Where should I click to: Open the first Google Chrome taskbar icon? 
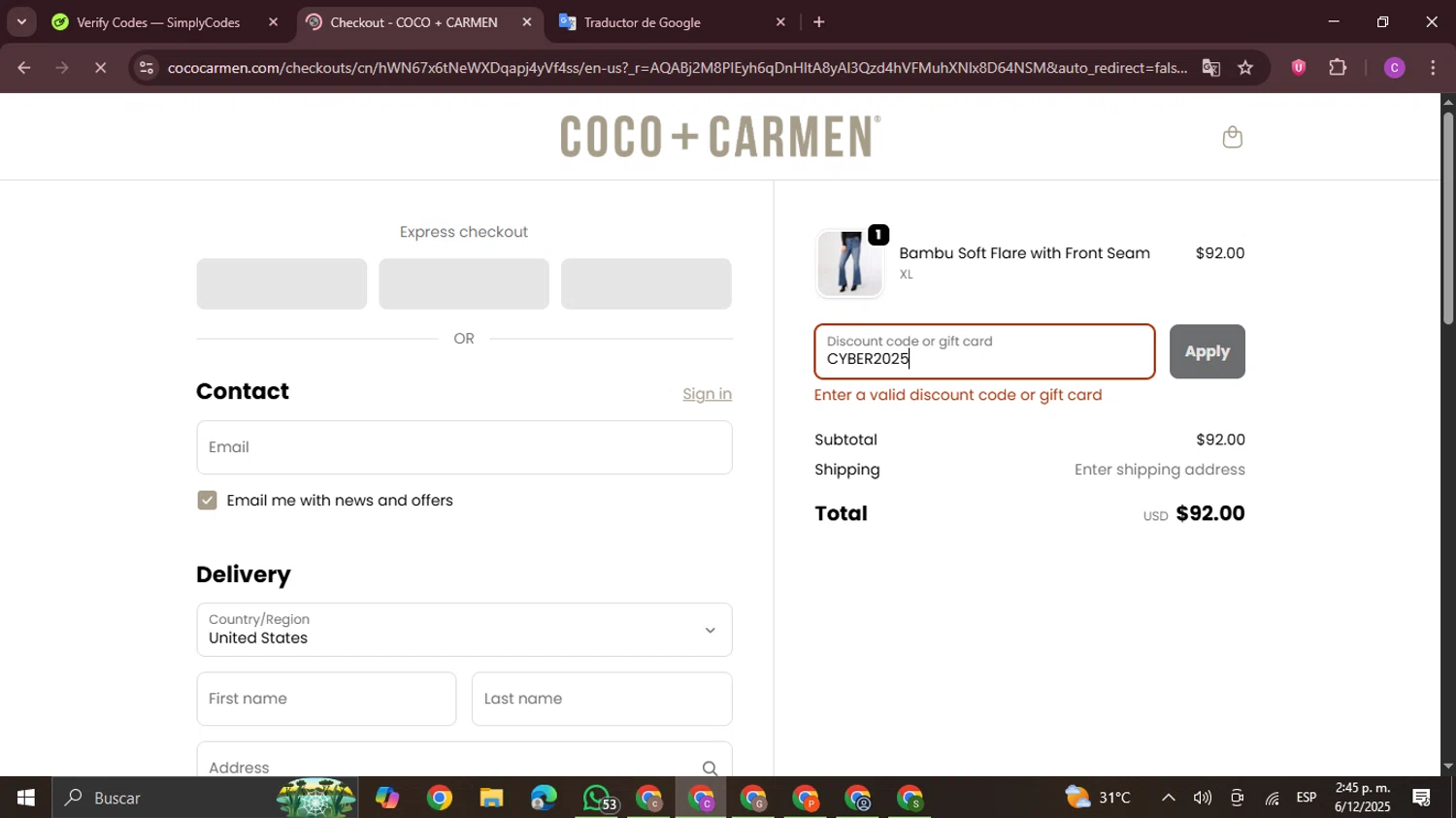click(x=440, y=798)
